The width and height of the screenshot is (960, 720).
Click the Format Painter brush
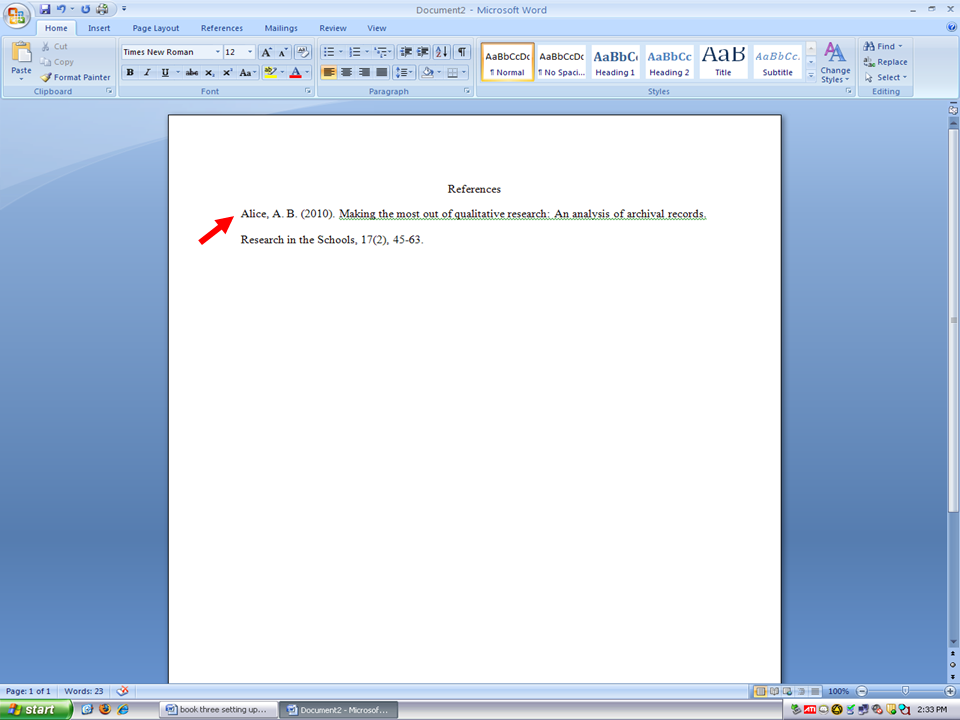(46, 77)
